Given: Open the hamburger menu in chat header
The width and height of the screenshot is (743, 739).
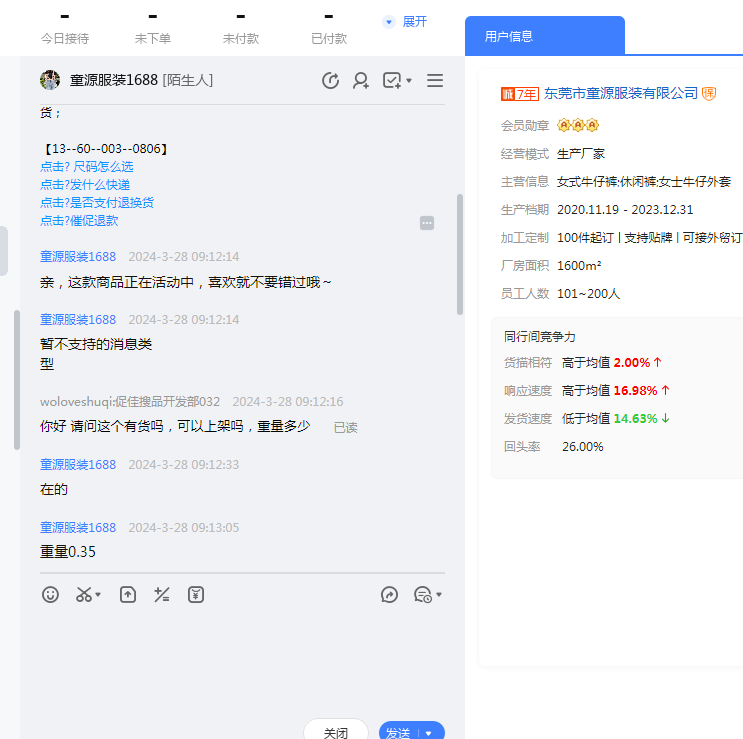Looking at the screenshot, I should [x=435, y=80].
